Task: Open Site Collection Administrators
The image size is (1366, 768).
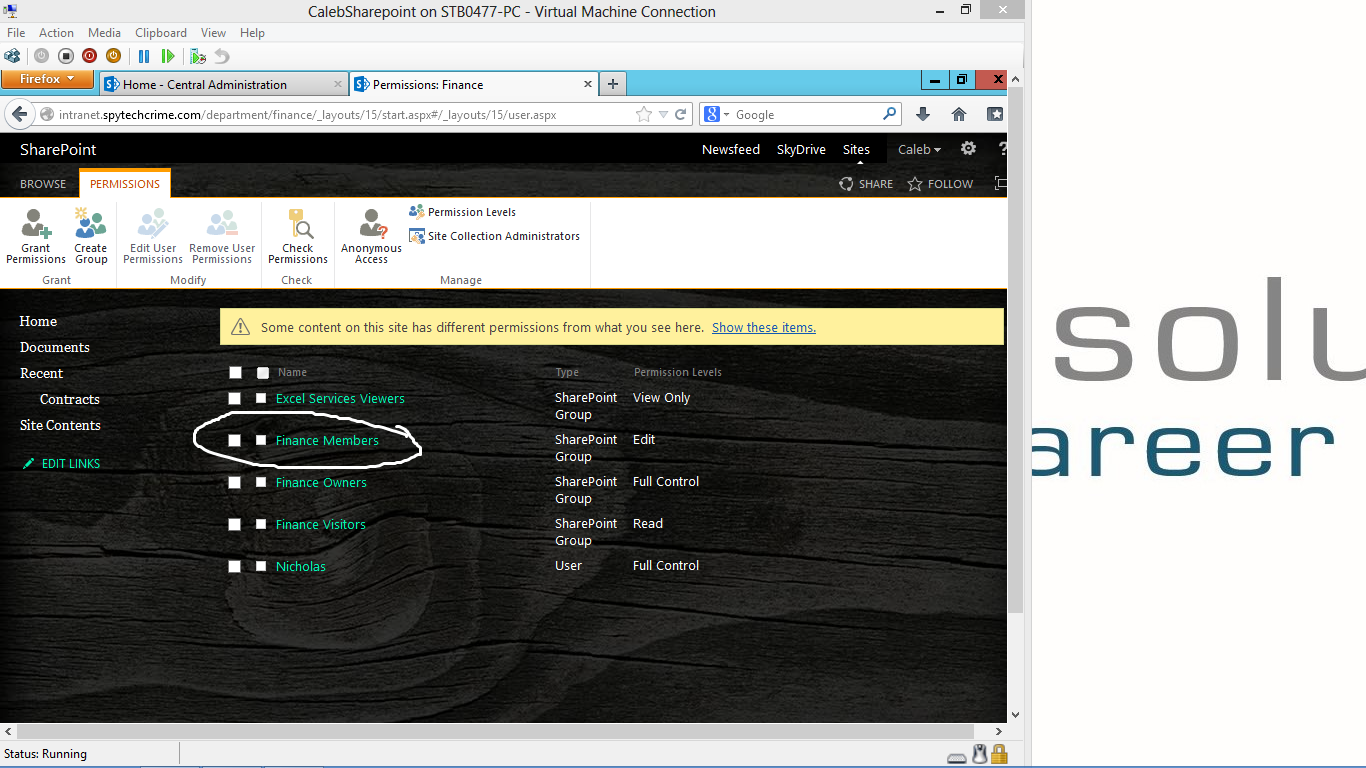Action: pos(494,236)
